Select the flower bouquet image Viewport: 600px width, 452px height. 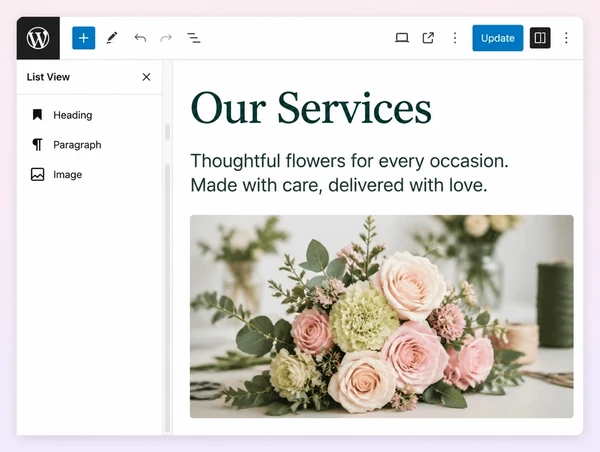click(382, 316)
